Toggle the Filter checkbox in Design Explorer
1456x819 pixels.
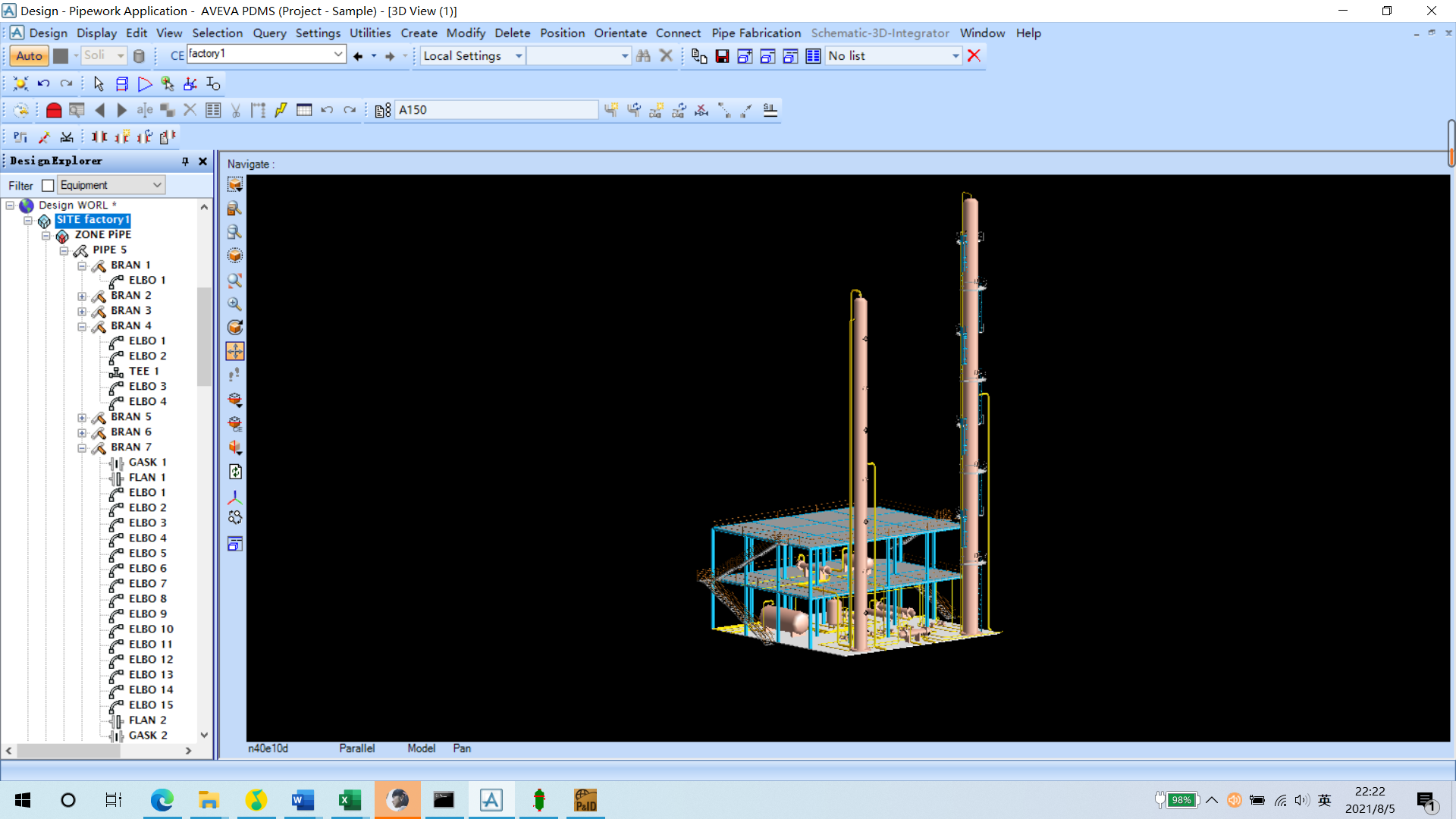point(48,186)
